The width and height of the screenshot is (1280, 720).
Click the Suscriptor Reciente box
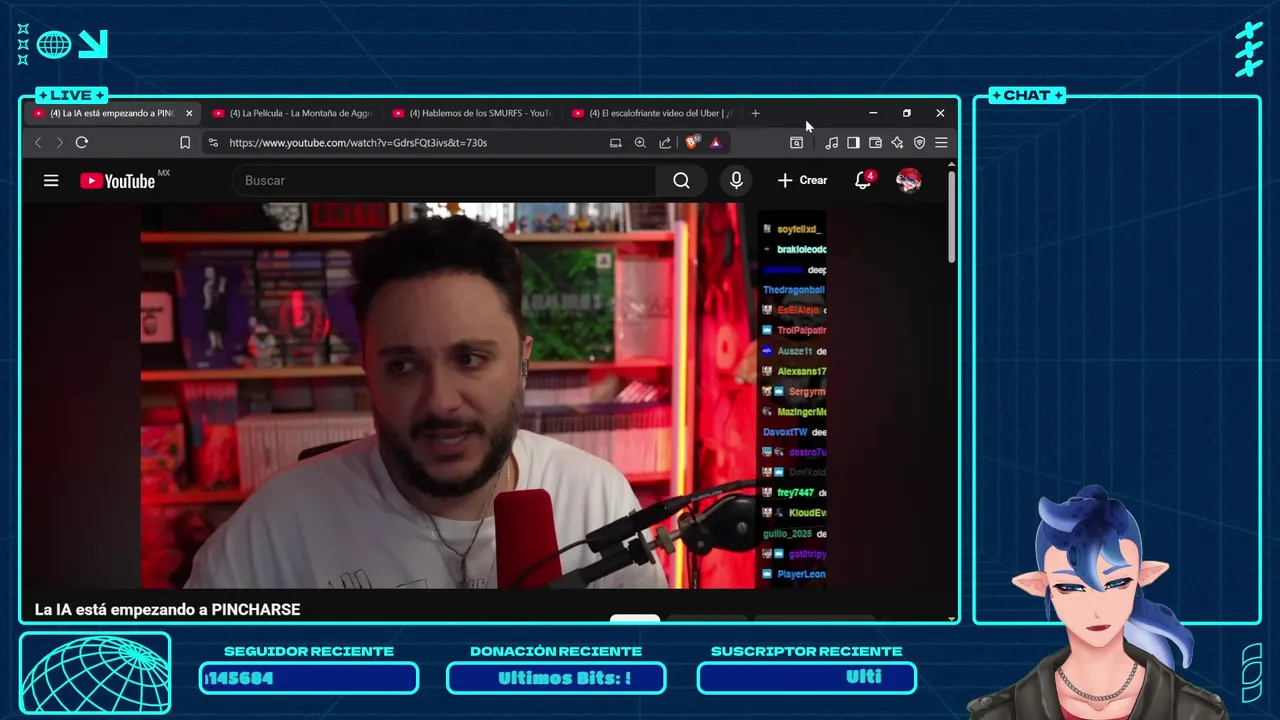(x=806, y=678)
